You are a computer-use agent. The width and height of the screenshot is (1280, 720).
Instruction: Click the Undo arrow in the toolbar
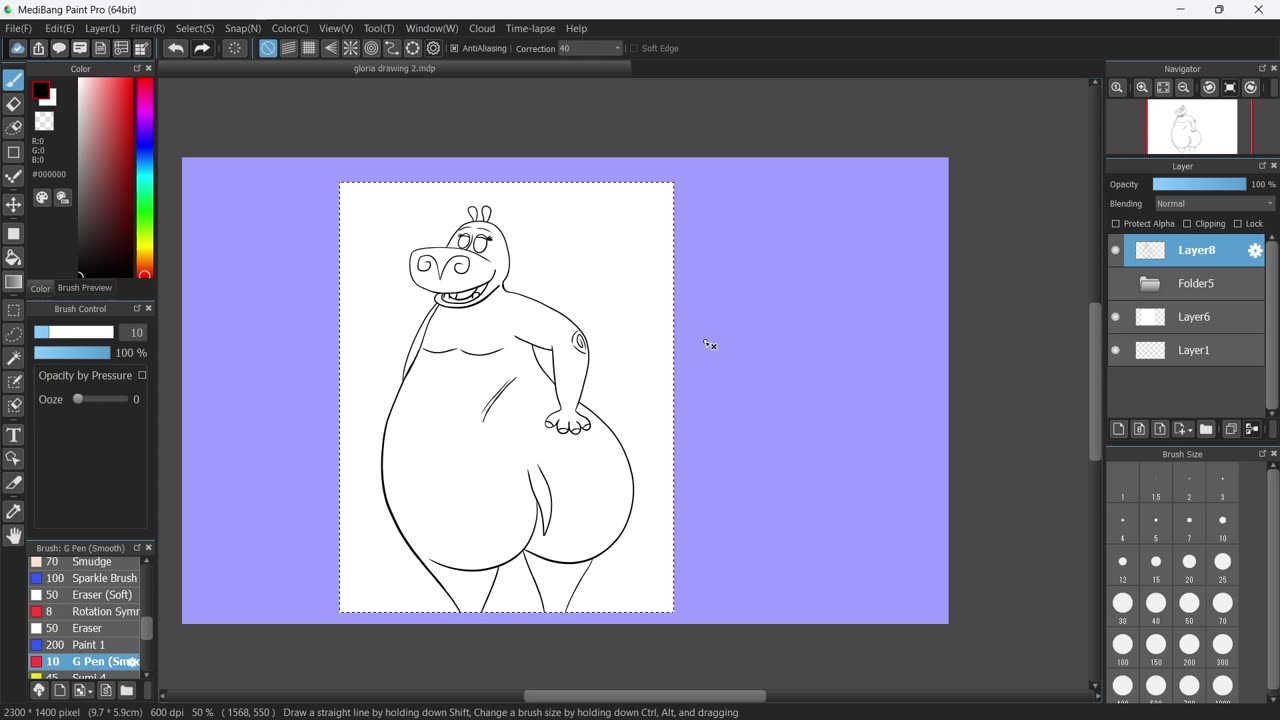(176, 48)
